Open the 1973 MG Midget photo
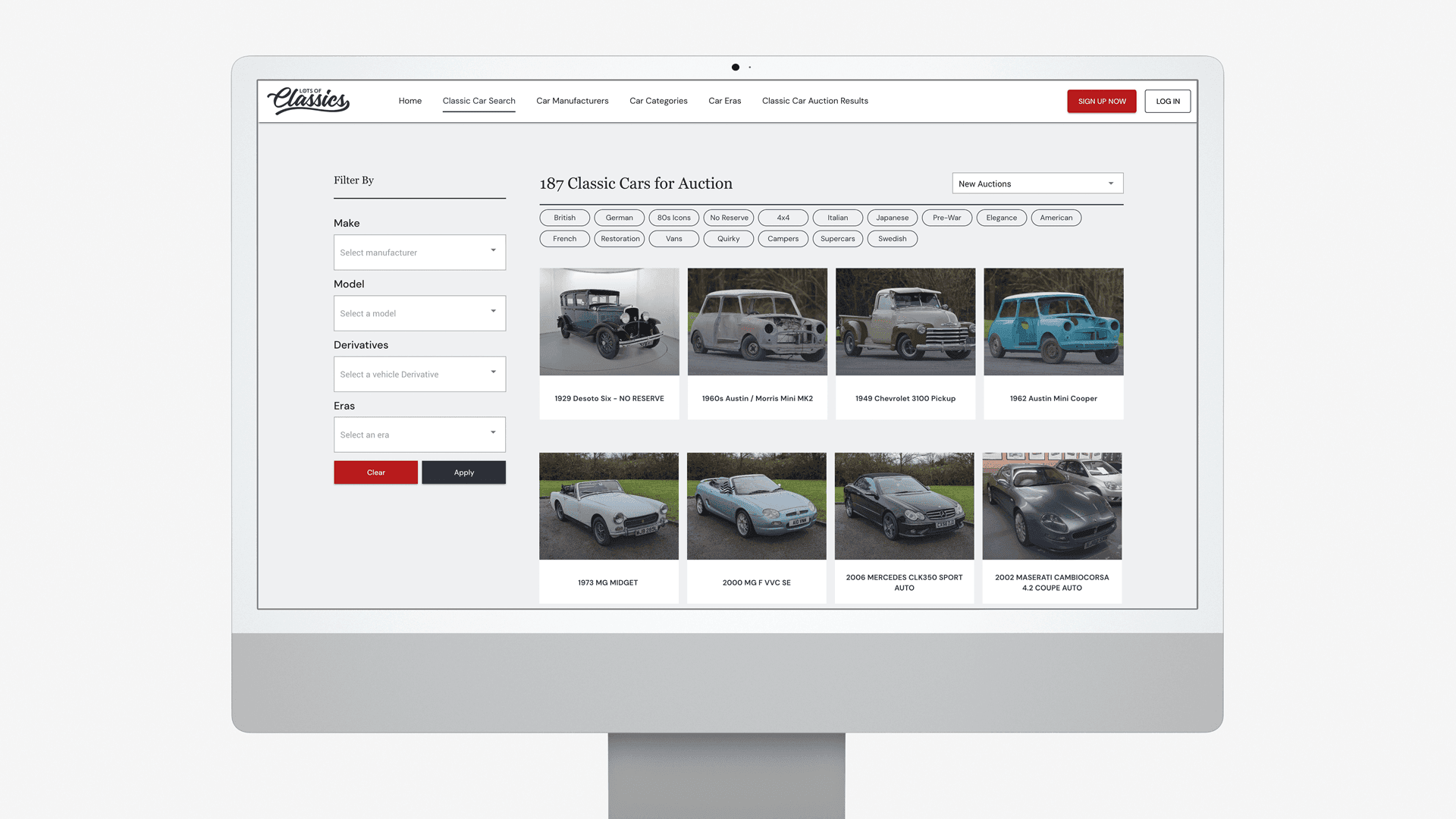The height and width of the screenshot is (819, 1456). 609,507
